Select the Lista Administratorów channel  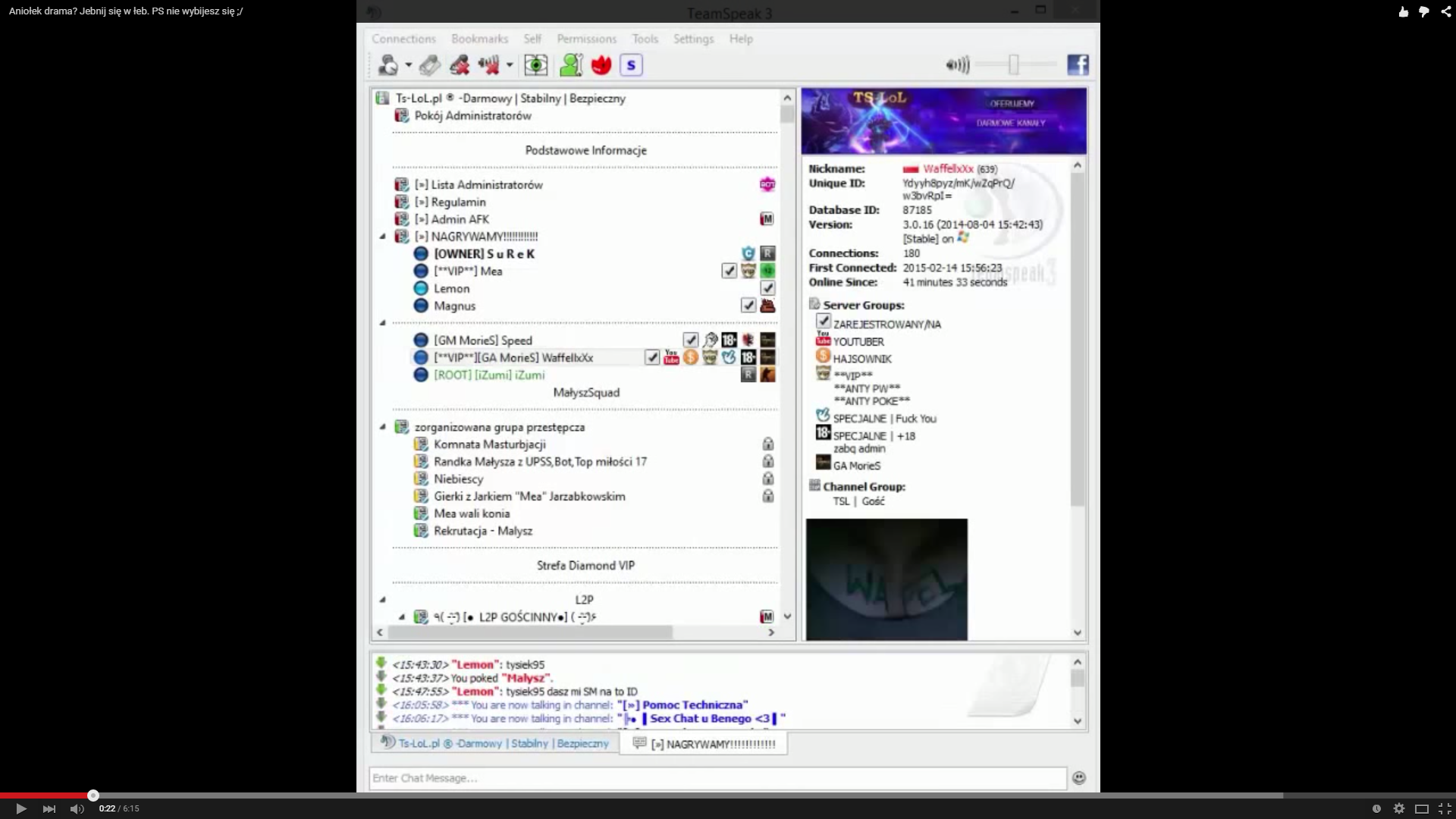click(479, 185)
